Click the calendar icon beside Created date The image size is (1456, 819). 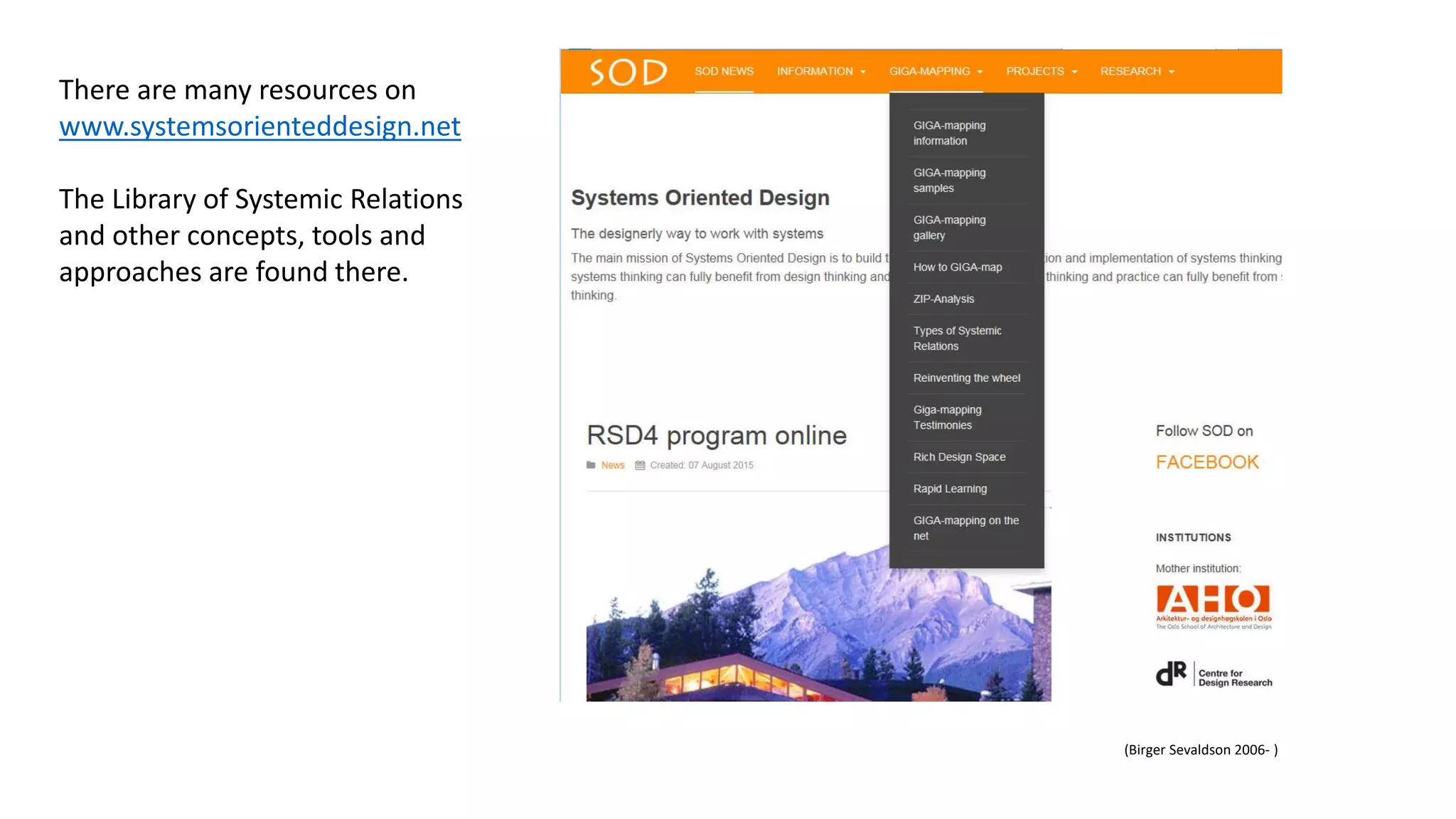tap(640, 465)
